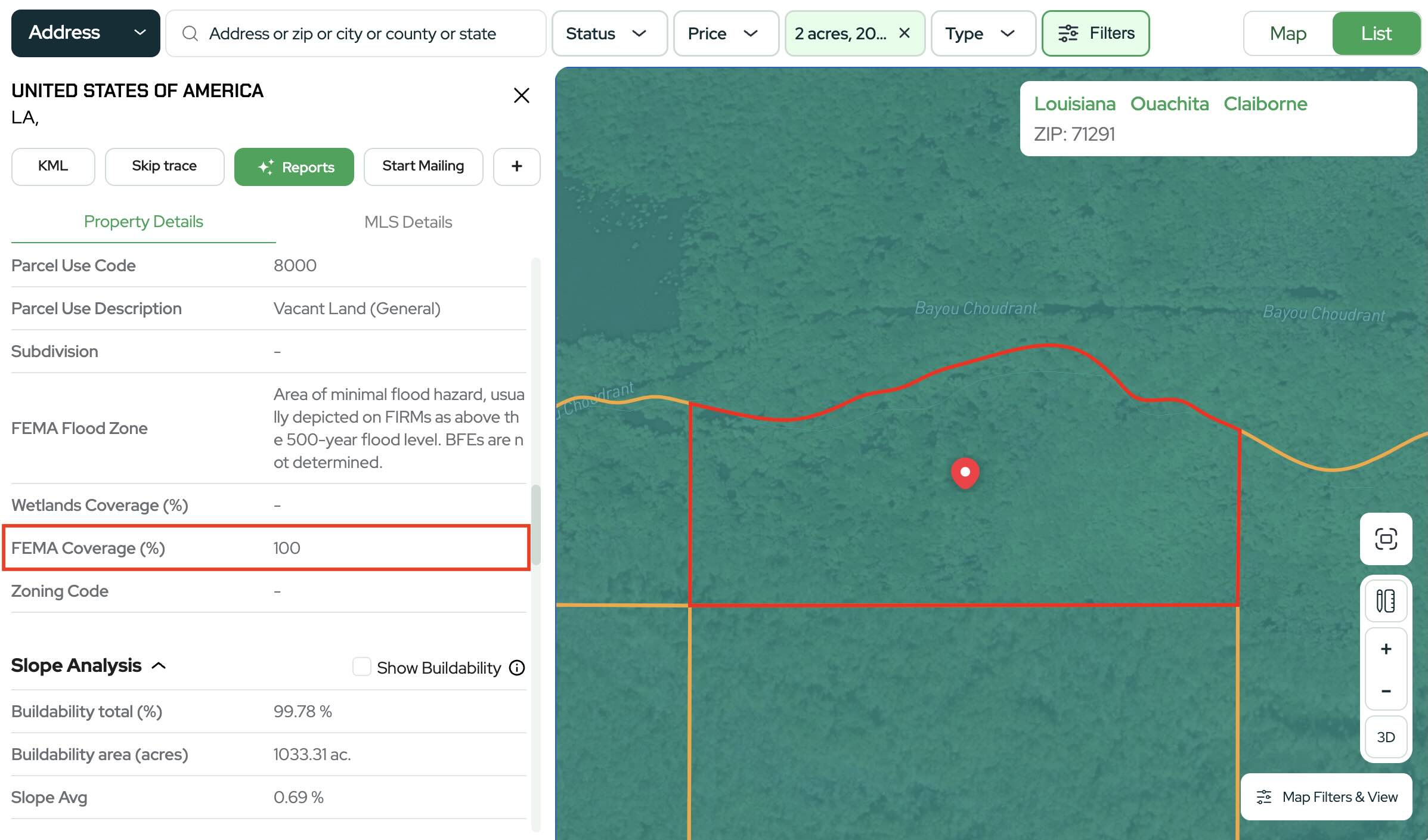Zoom out the map with minus icon
This screenshot has height=840, width=1428.
point(1386,692)
